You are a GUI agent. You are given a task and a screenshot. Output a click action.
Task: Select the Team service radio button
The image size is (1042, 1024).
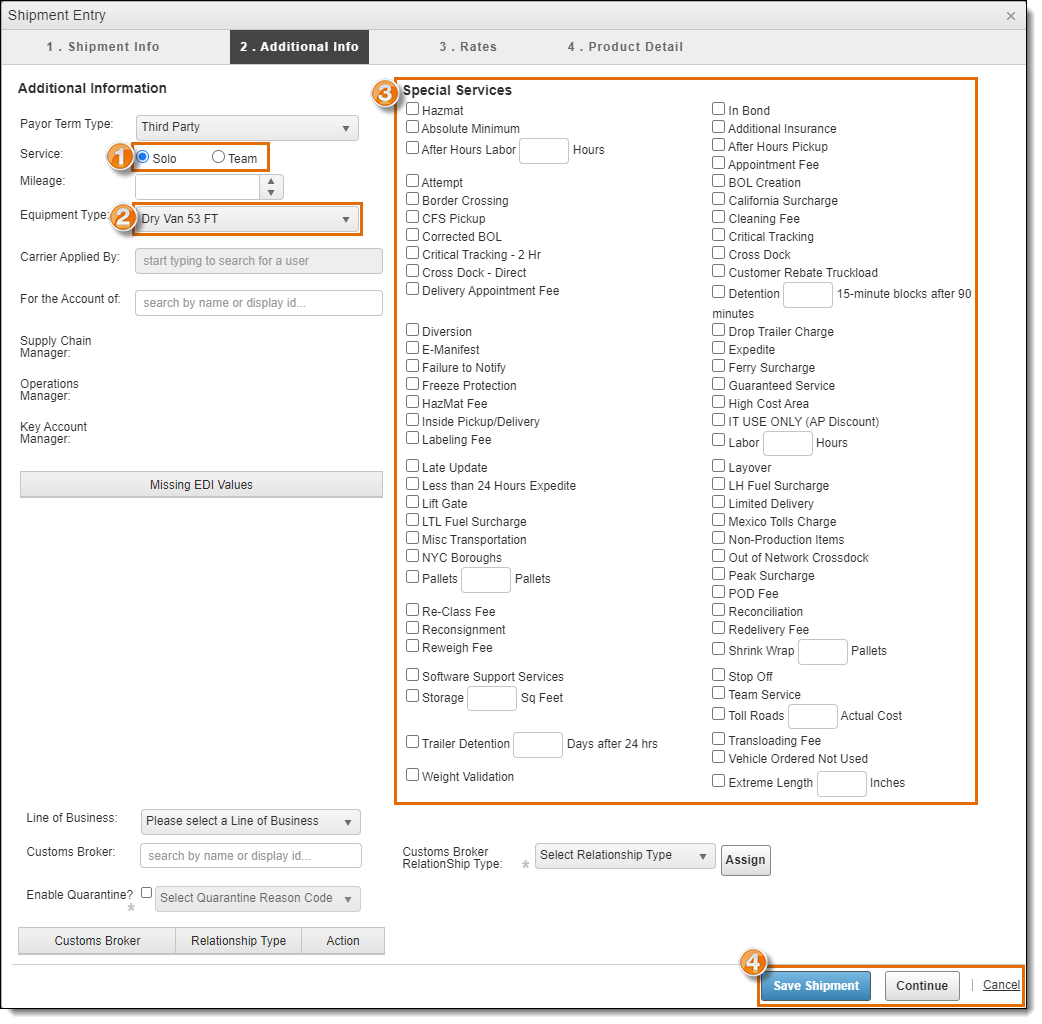click(x=218, y=157)
